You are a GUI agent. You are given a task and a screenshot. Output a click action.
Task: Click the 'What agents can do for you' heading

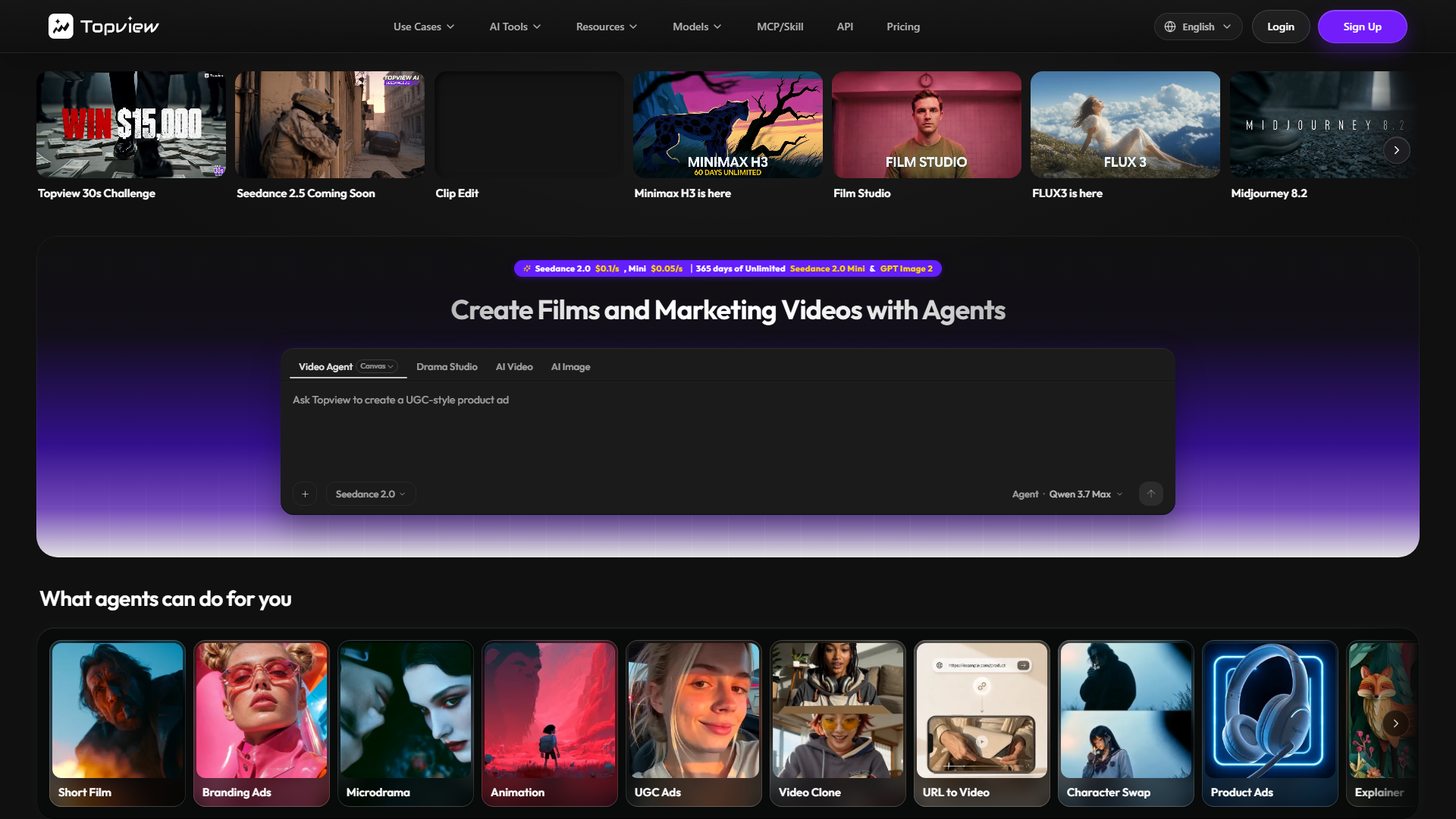click(x=165, y=599)
